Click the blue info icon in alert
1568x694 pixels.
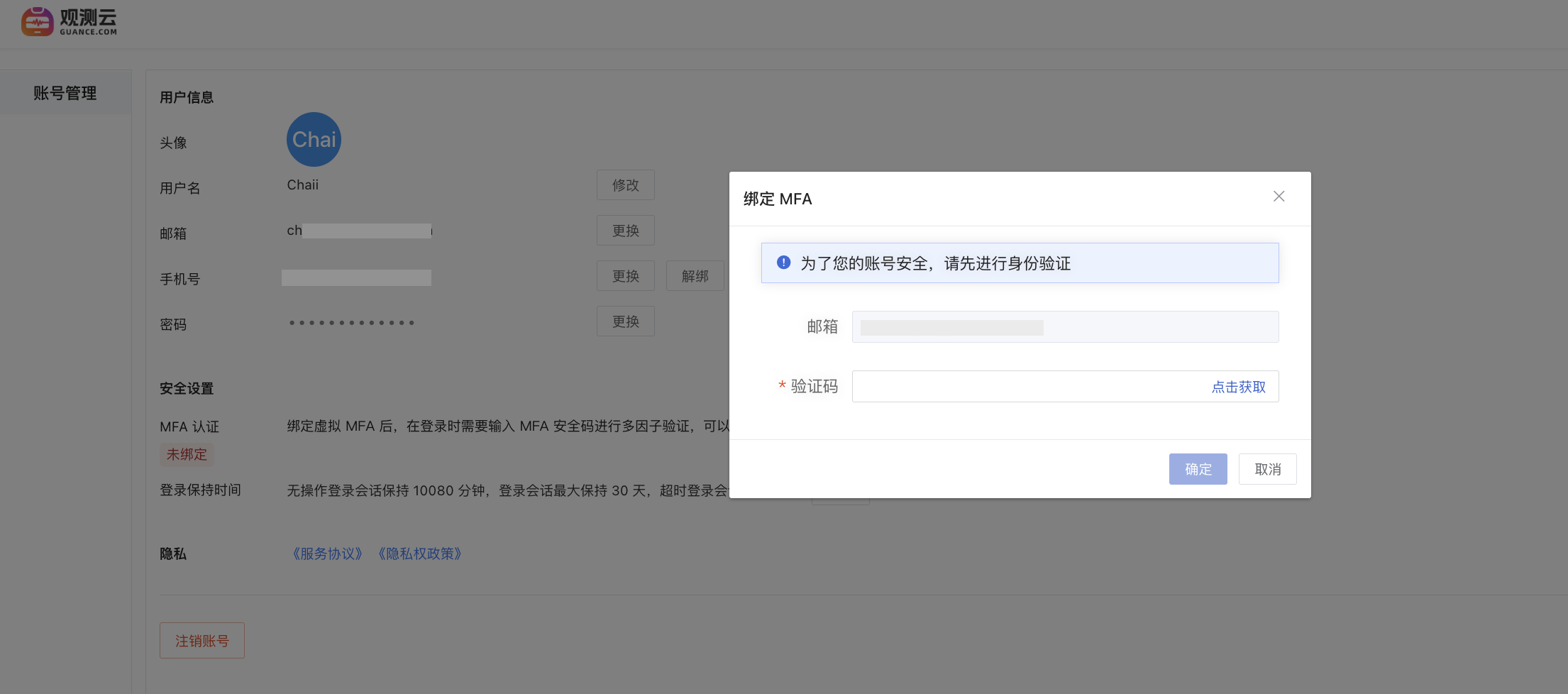click(x=783, y=263)
